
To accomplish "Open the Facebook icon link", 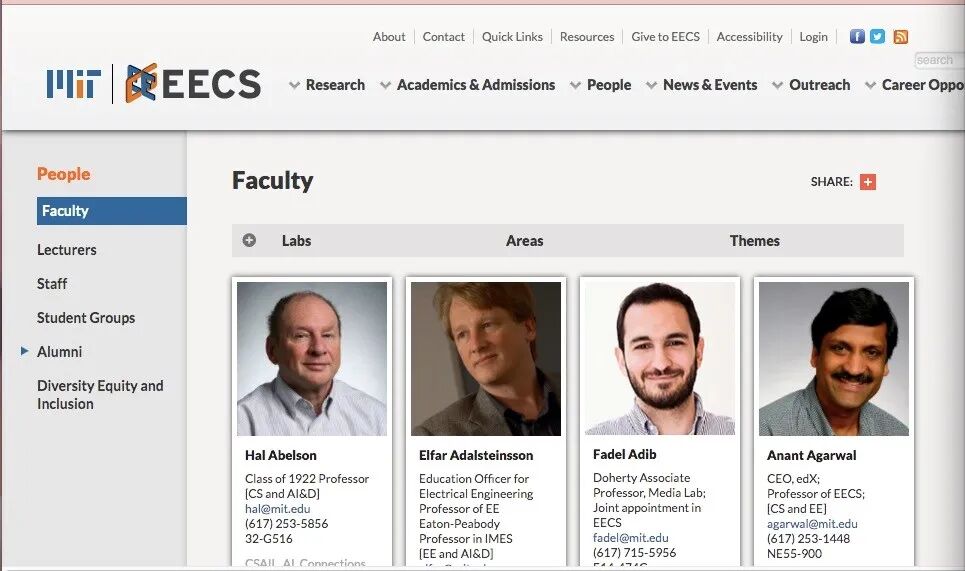I will (857, 36).
